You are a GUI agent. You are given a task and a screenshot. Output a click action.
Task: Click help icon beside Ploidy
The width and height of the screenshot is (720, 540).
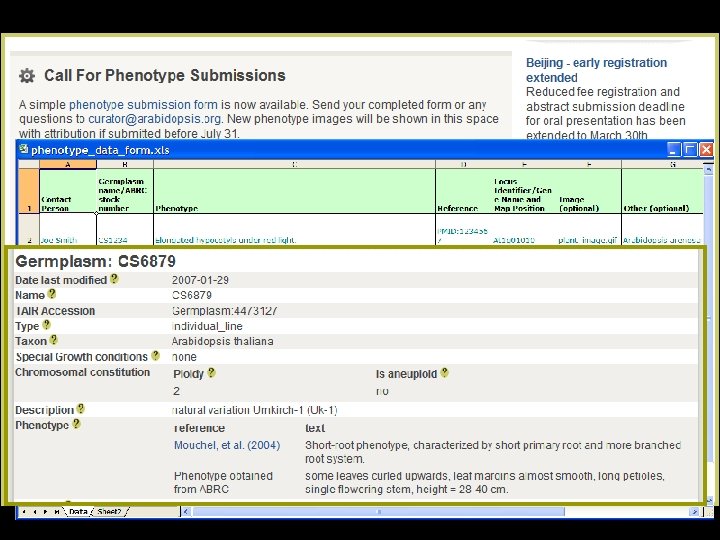(x=211, y=372)
